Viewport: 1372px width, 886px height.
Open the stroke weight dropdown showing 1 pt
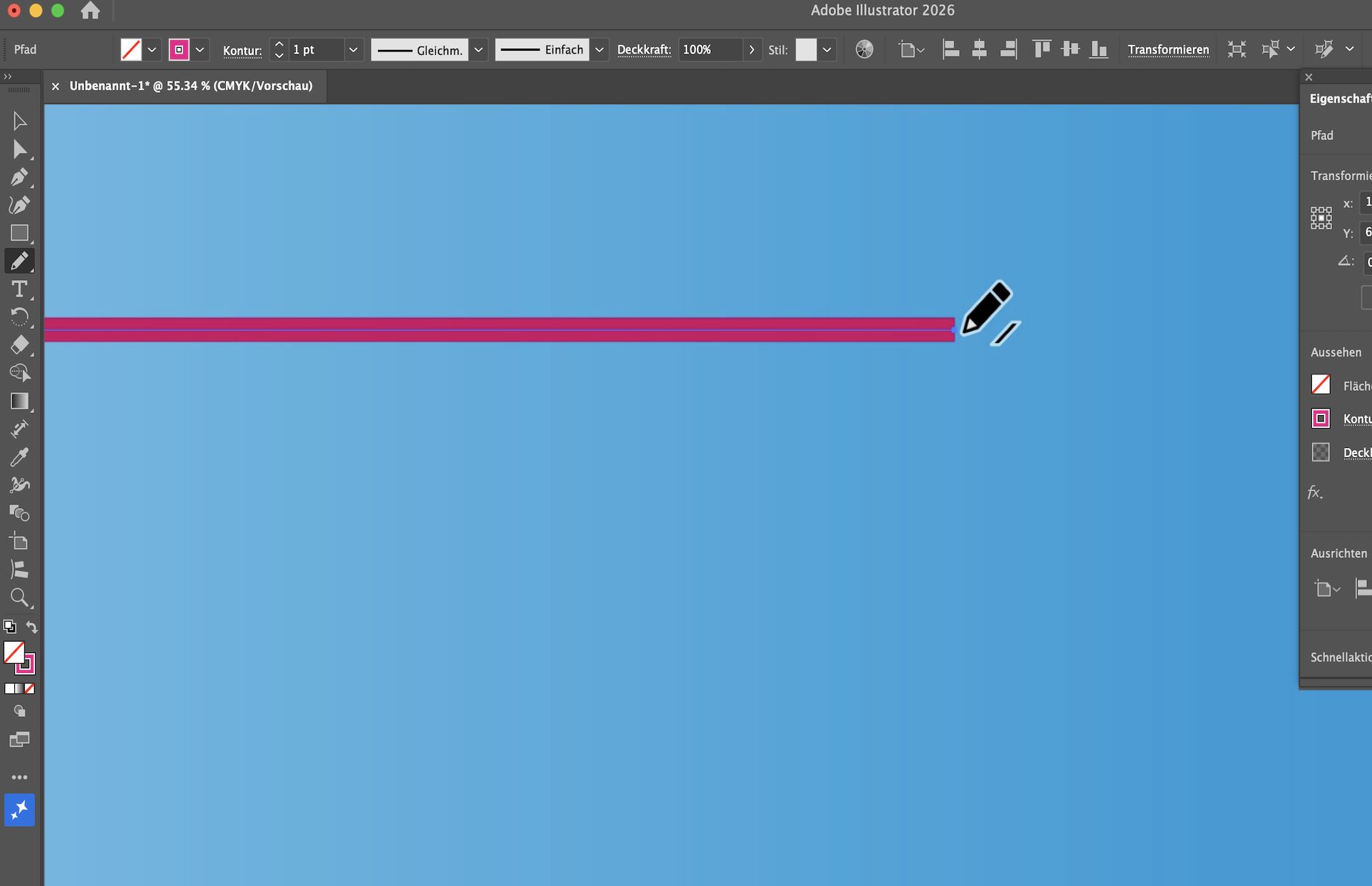353,49
